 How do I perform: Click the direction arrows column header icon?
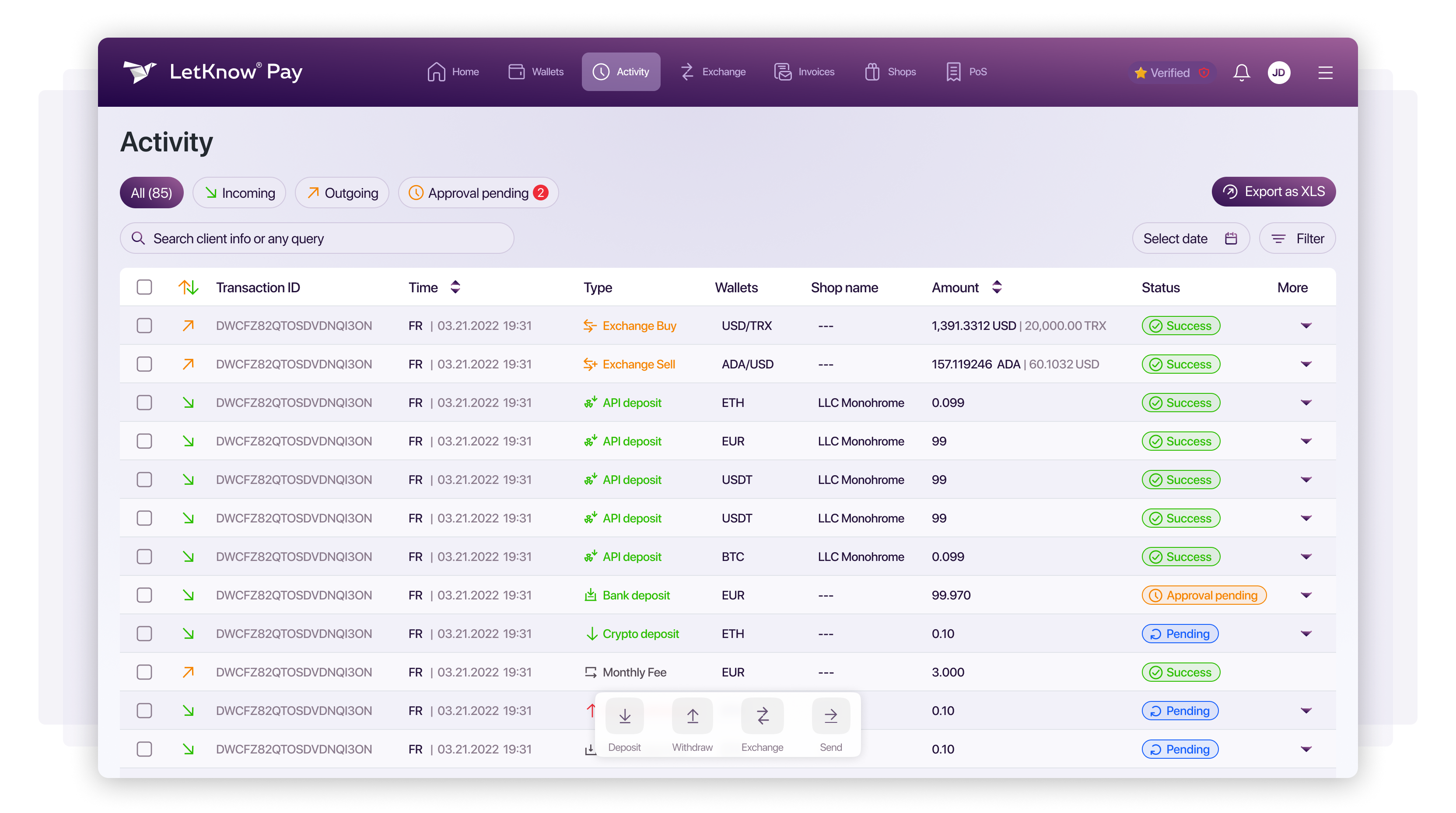[188, 287]
